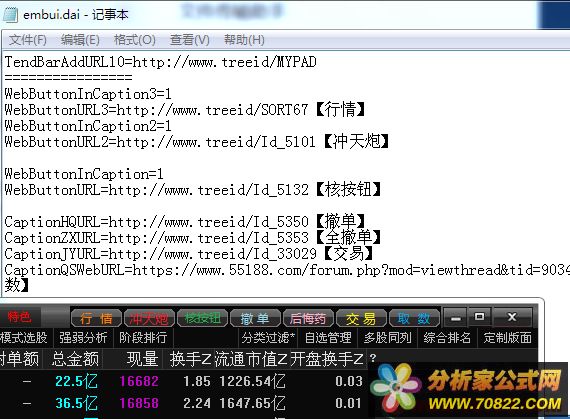The height and width of the screenshot is (419, 570).
Task: Click the 行情 caption button
Action: [x=96, y=318]
